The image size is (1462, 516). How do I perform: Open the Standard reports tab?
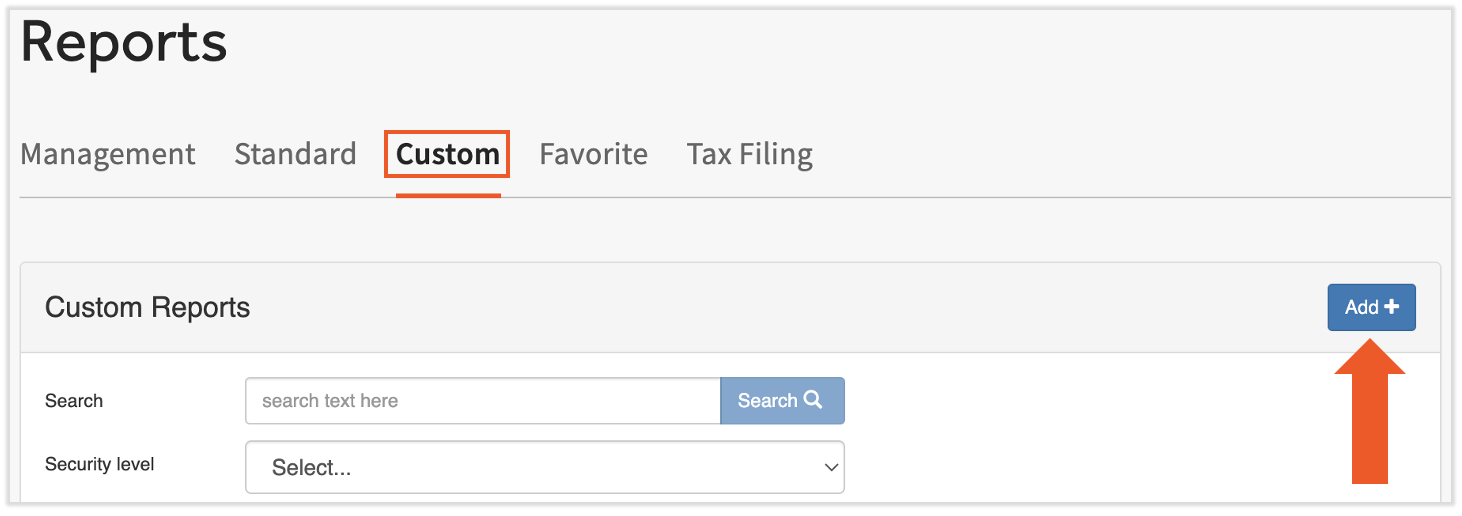[295, 154]
